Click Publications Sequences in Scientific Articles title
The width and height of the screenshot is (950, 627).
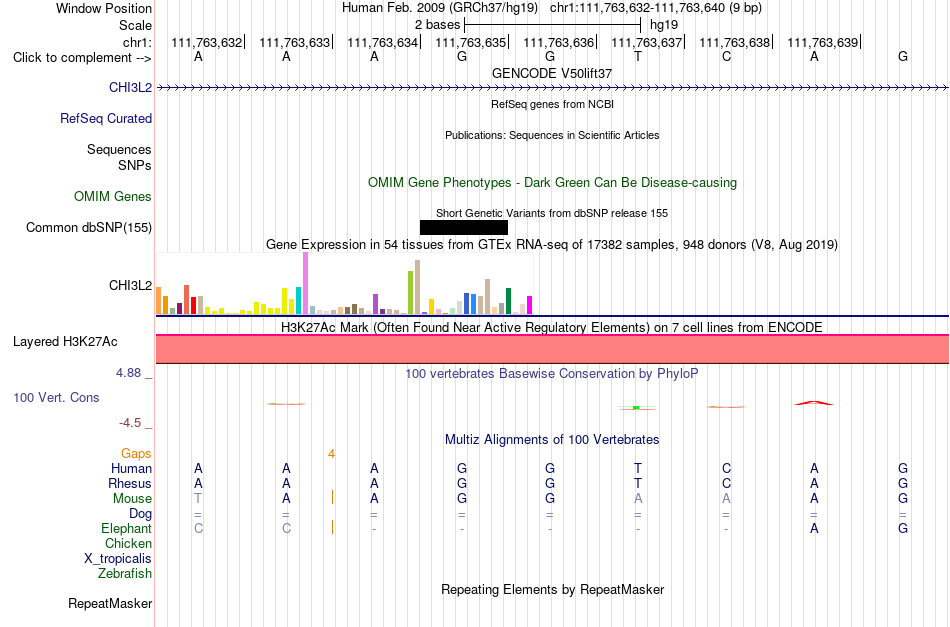click(x=552, y=135)
